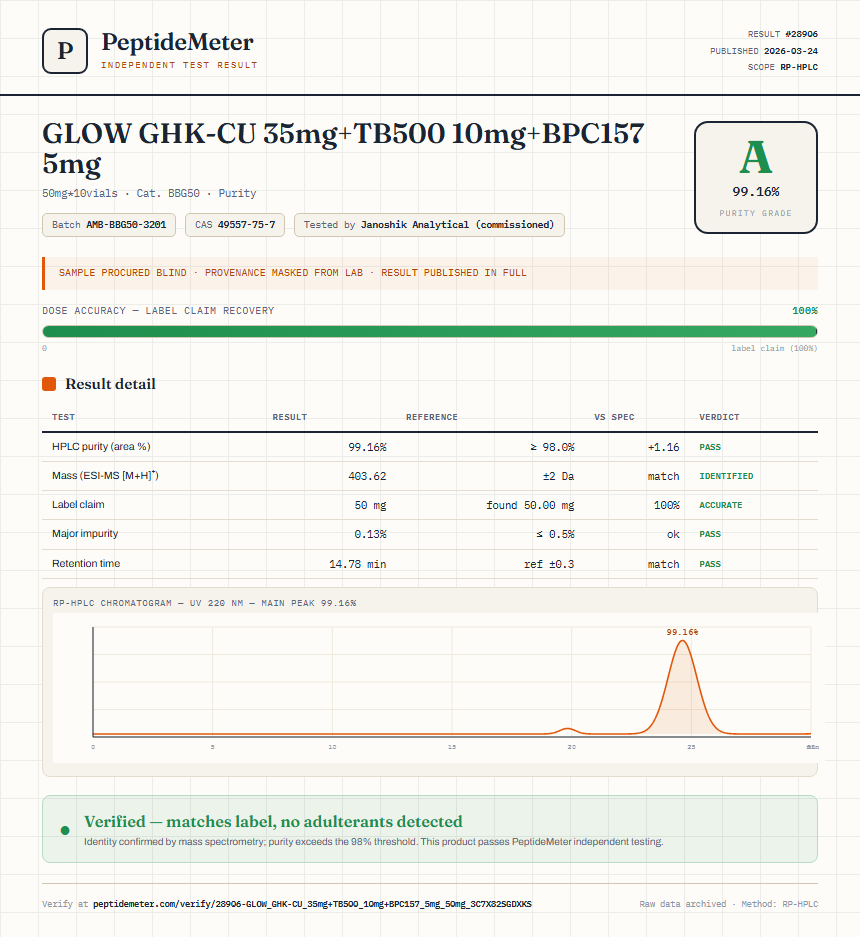Click the RESULT #28906 identifier
860x937 pixels.
[782, 34]
